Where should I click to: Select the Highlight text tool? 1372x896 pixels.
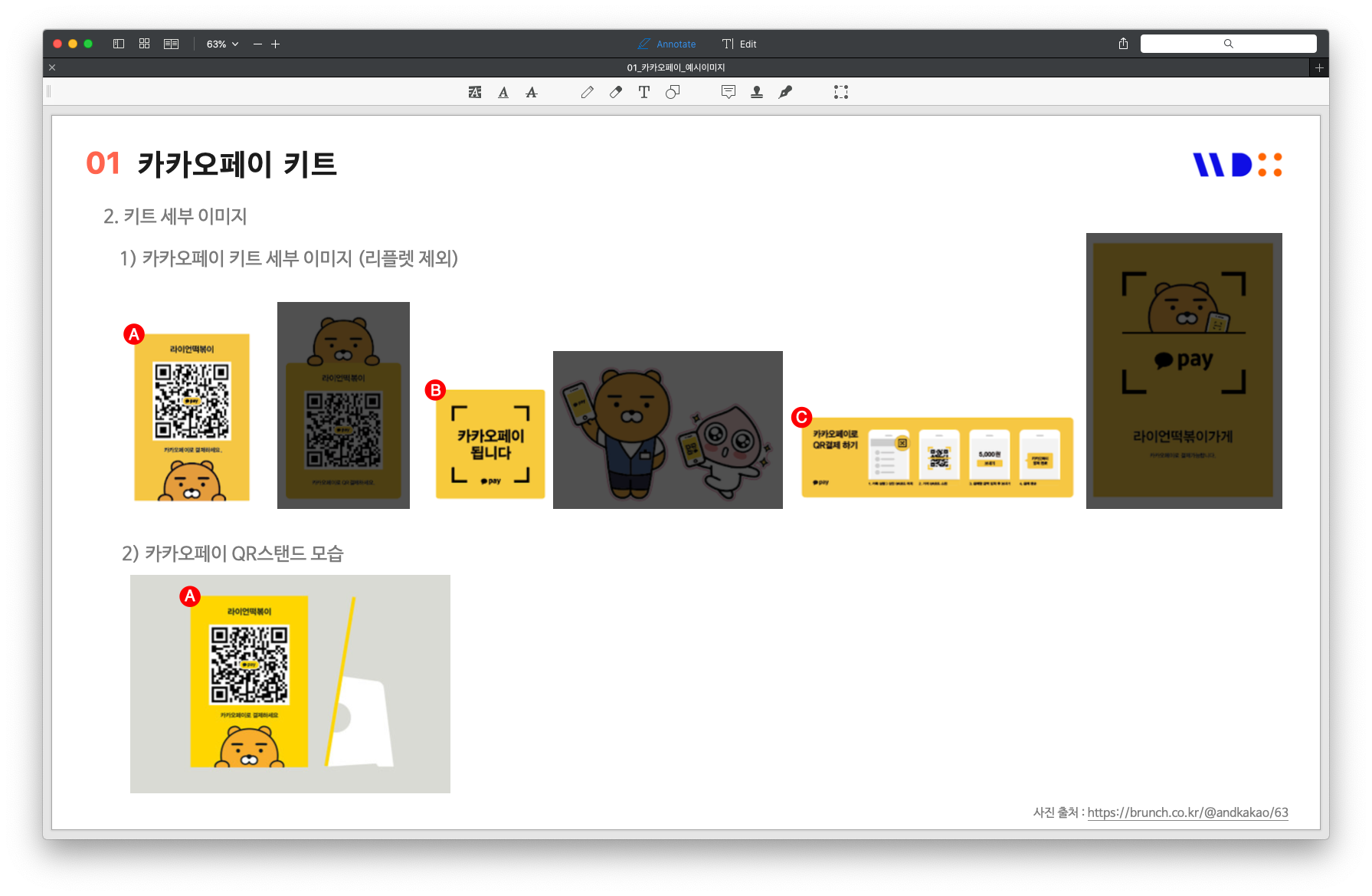point(475,92)
